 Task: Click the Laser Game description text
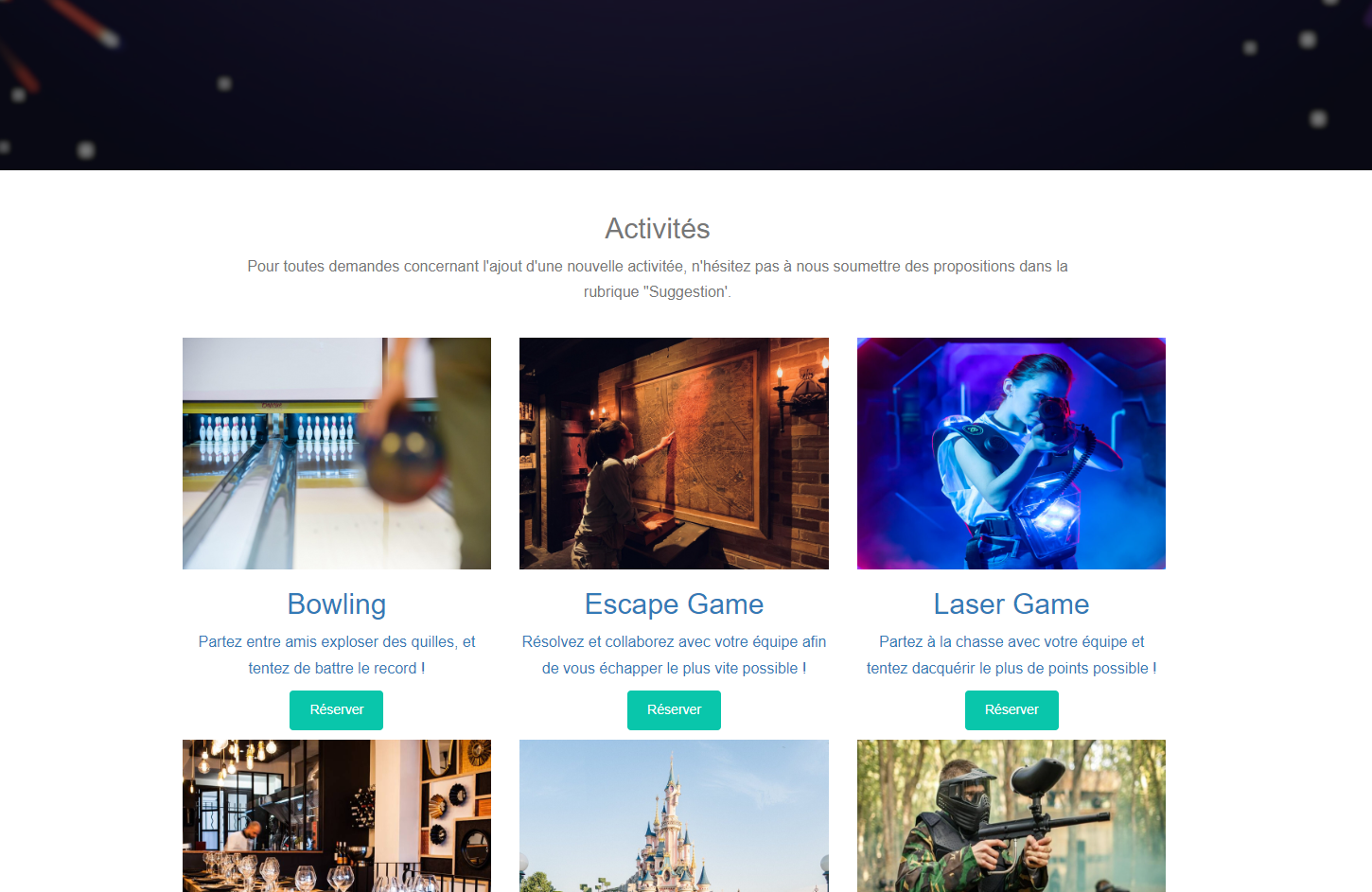pos(1011,655)
